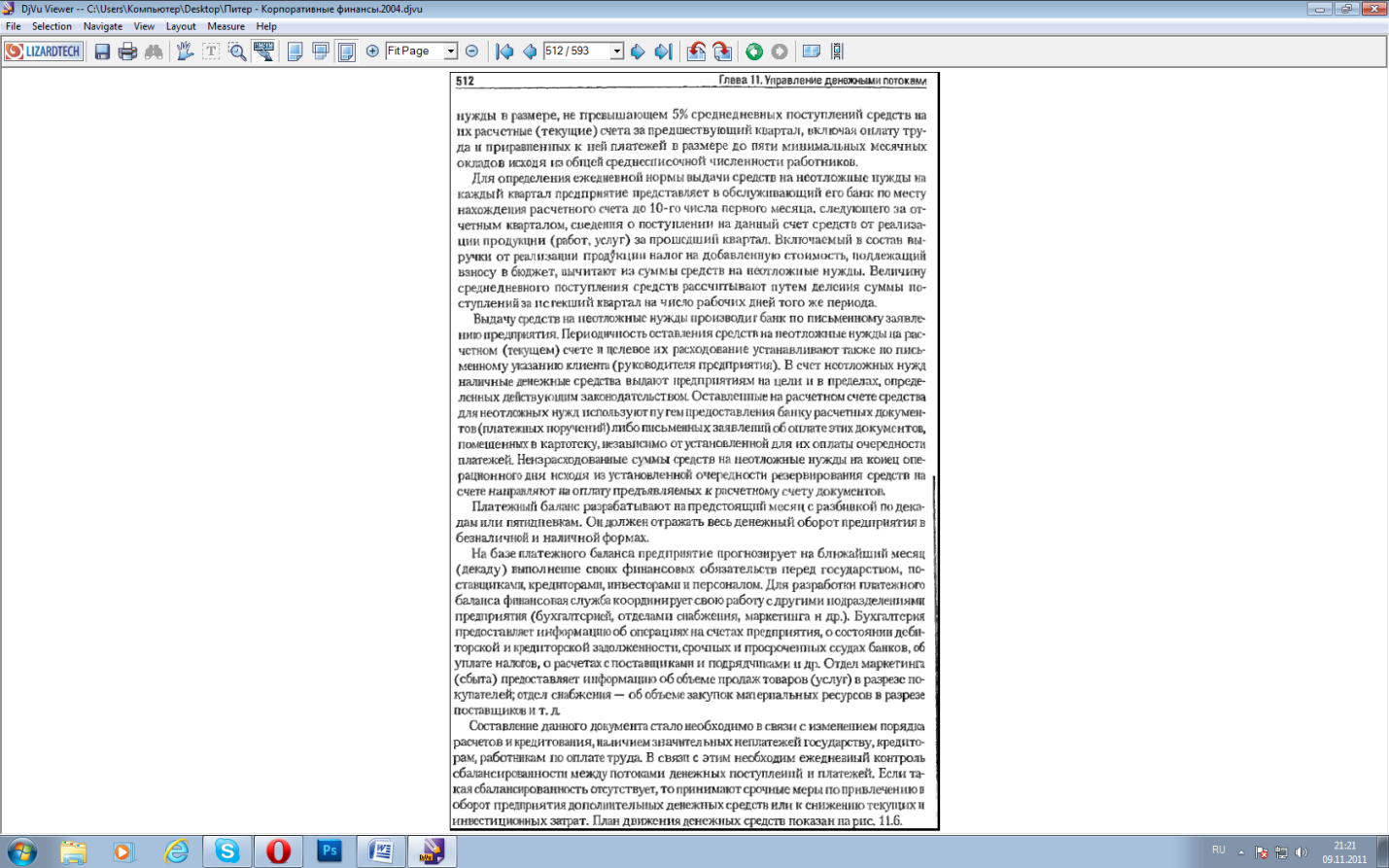Open the File menu
Viewport: 1389px width, 868px height.
13,26
